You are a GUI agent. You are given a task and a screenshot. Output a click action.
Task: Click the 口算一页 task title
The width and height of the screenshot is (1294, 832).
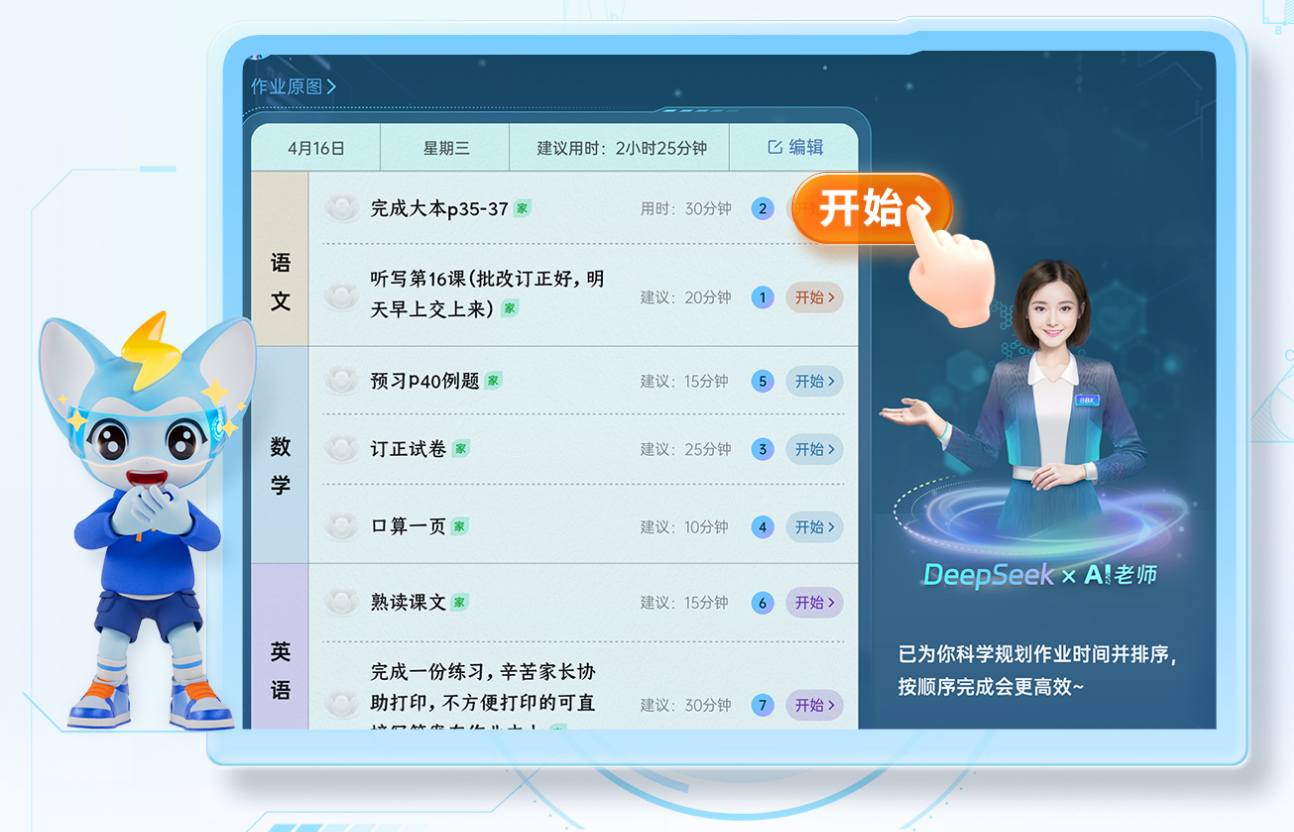pos(408,526)
